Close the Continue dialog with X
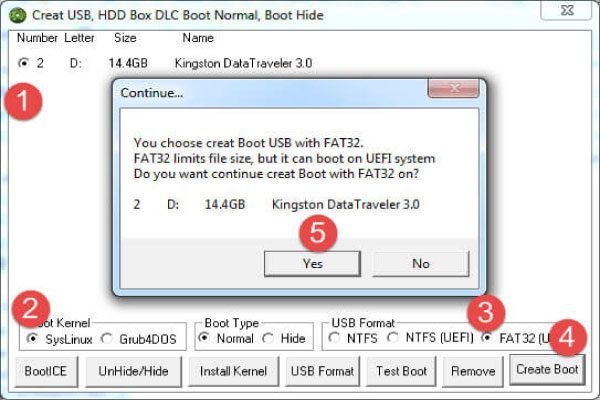Image resolution: width=600 pixels, height=400 pixels. tap(453, 89)
